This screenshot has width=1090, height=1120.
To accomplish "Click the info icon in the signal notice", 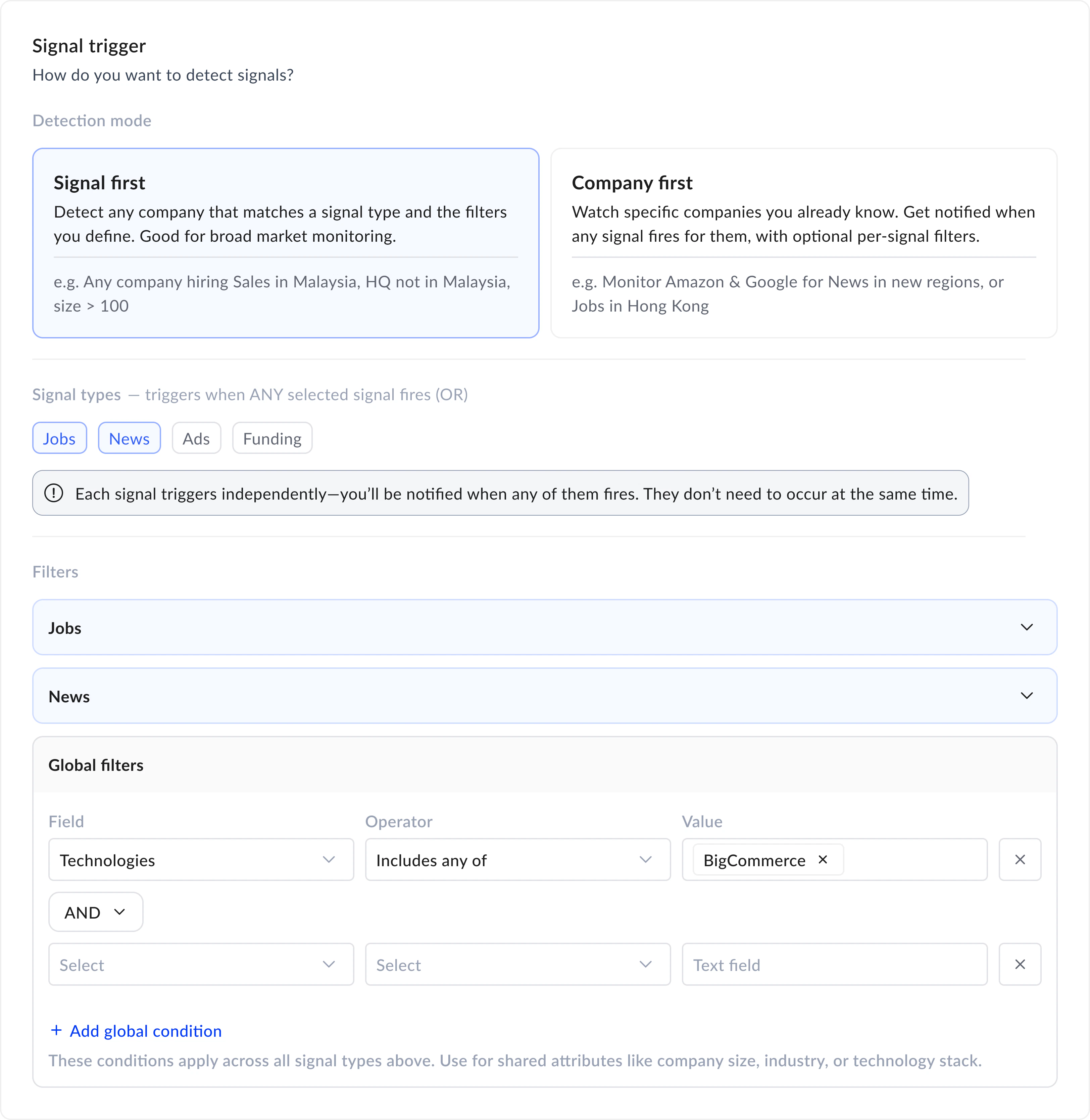I will pyautogui.click(x=54, y=493).
